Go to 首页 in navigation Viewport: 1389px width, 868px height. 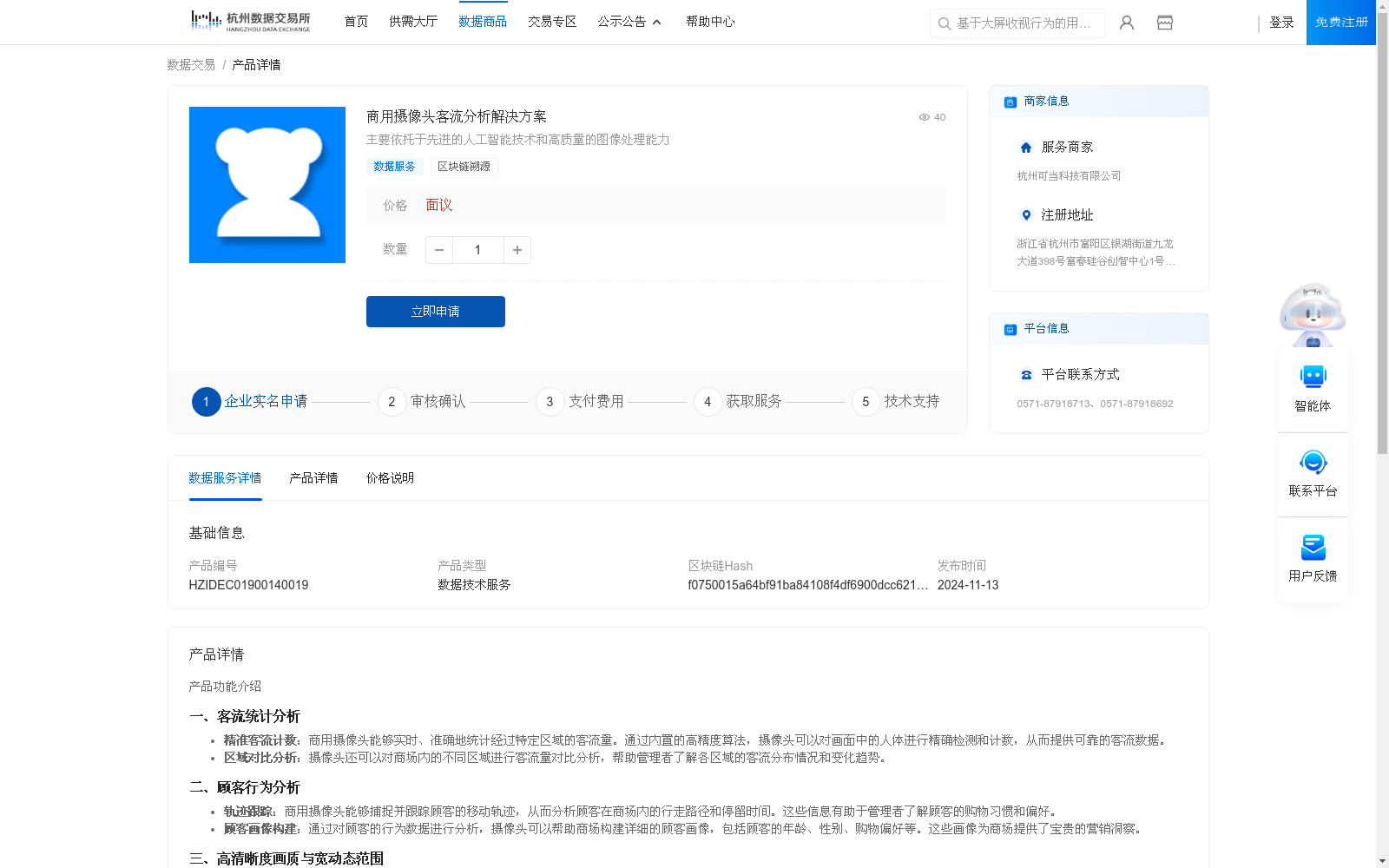point(356,22)
